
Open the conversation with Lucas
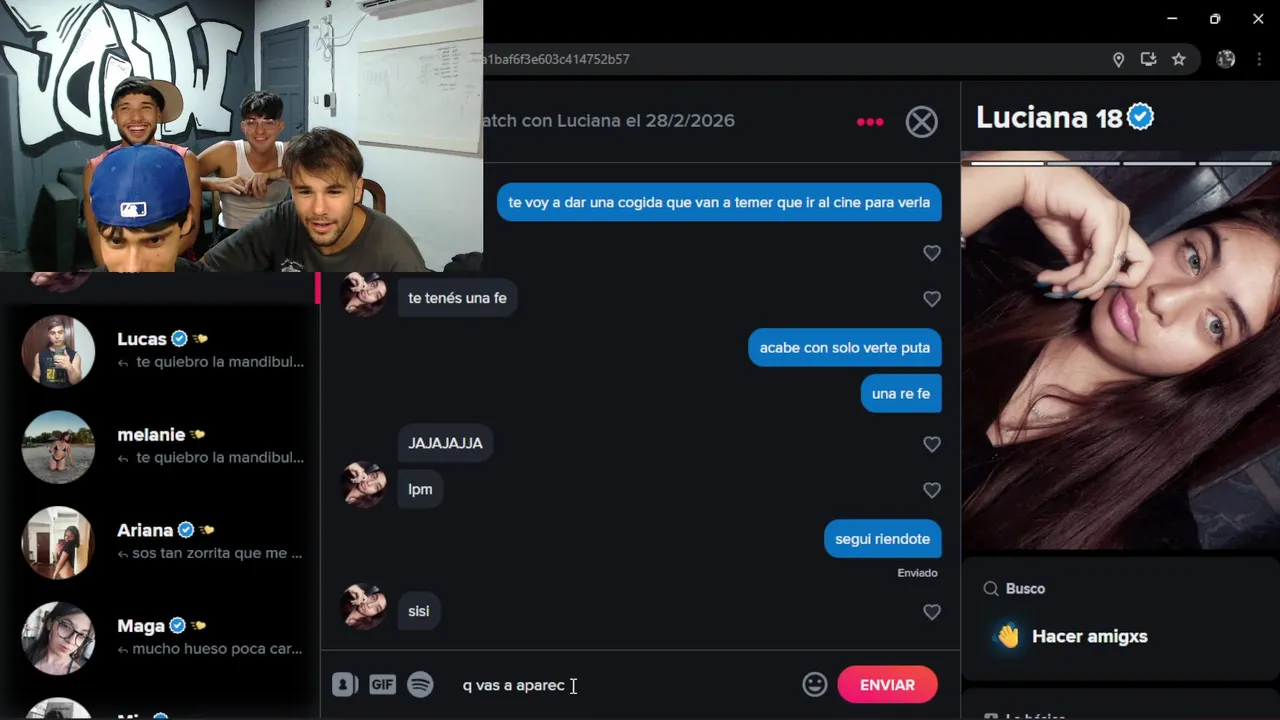160,350
